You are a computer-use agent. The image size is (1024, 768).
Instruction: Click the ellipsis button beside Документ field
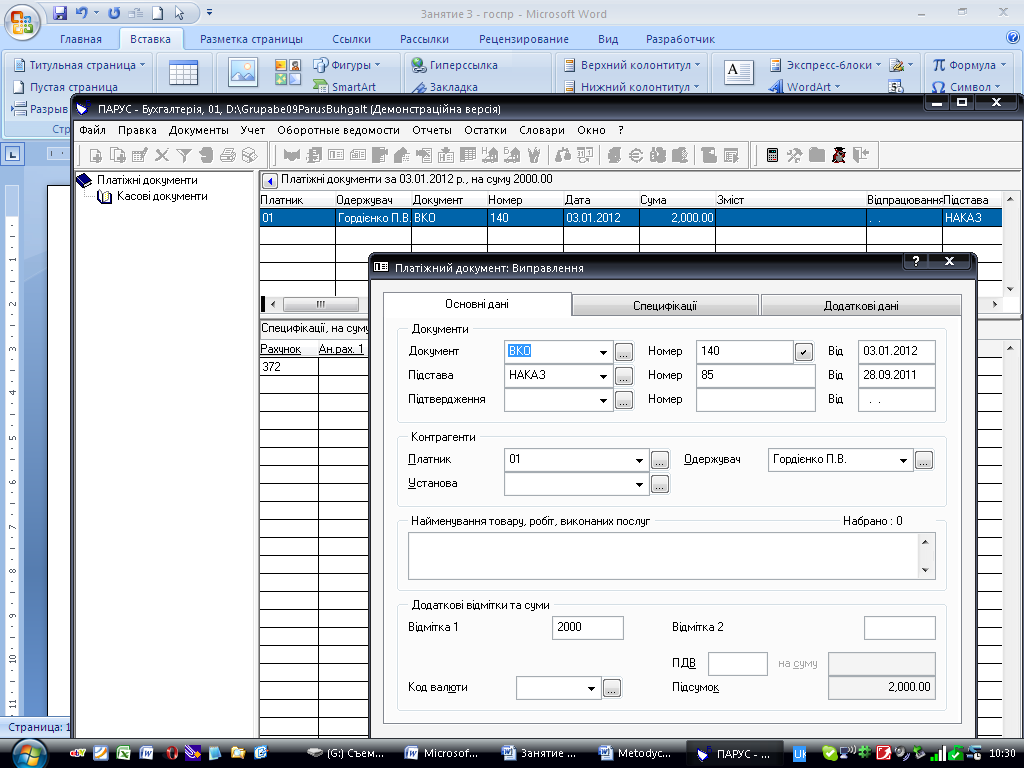[x=624, y=353]
